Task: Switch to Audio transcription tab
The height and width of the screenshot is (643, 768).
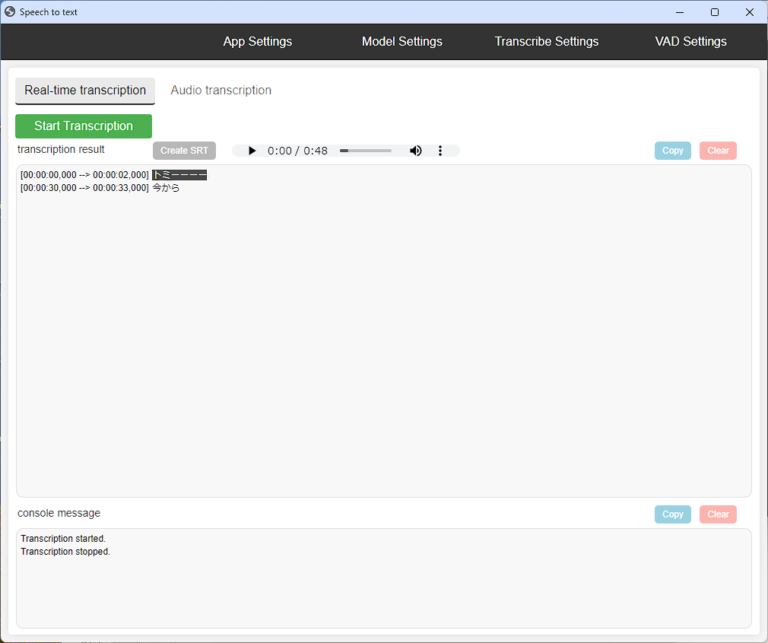Action: pos(221,90)
